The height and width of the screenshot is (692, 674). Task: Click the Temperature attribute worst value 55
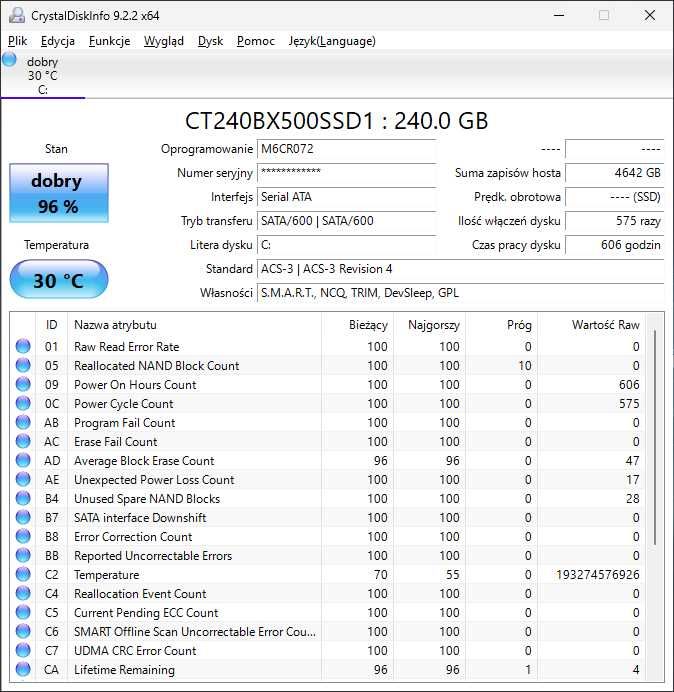coord(452,575)
